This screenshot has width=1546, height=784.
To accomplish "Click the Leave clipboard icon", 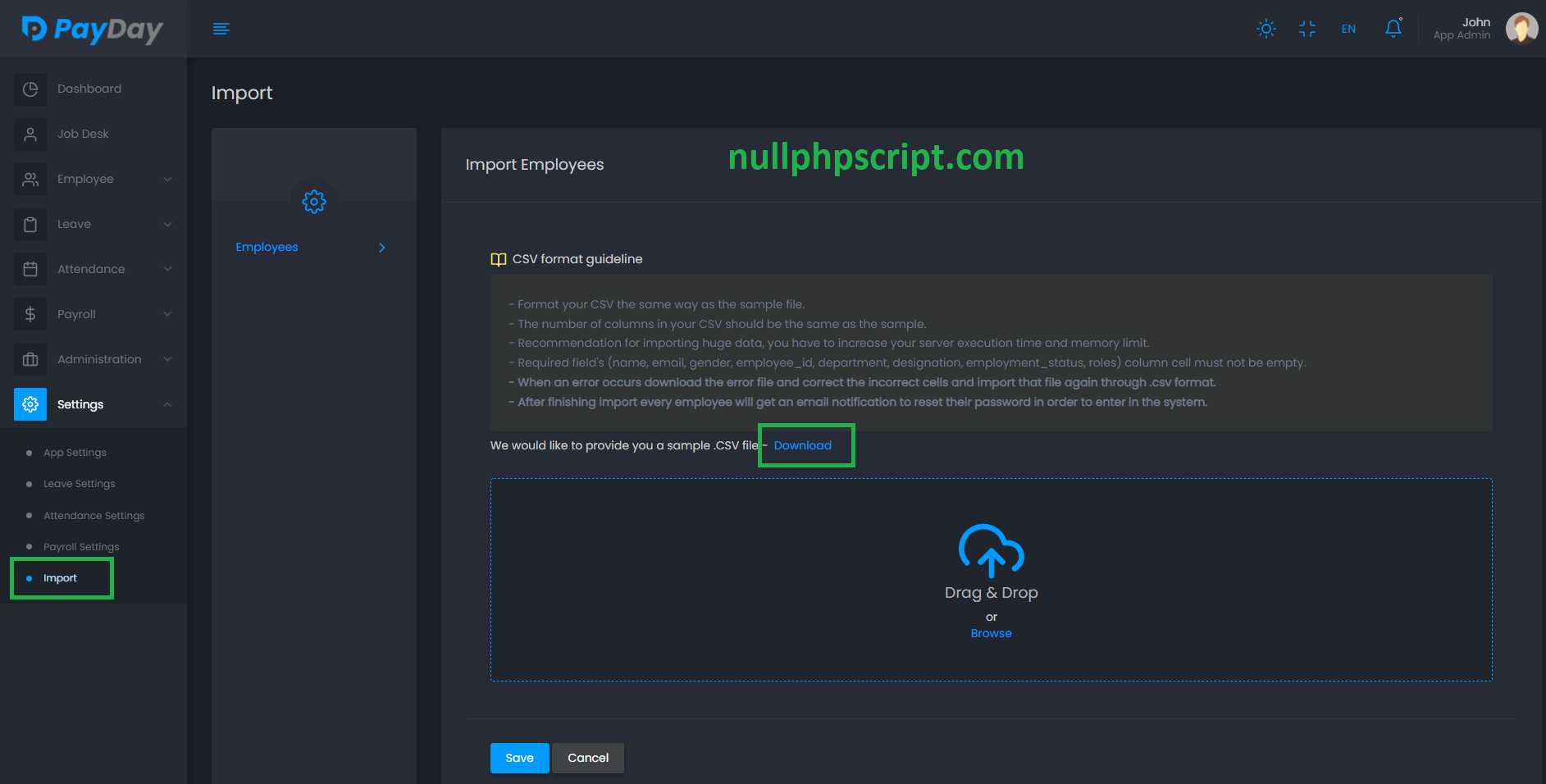I will [30, 224].
